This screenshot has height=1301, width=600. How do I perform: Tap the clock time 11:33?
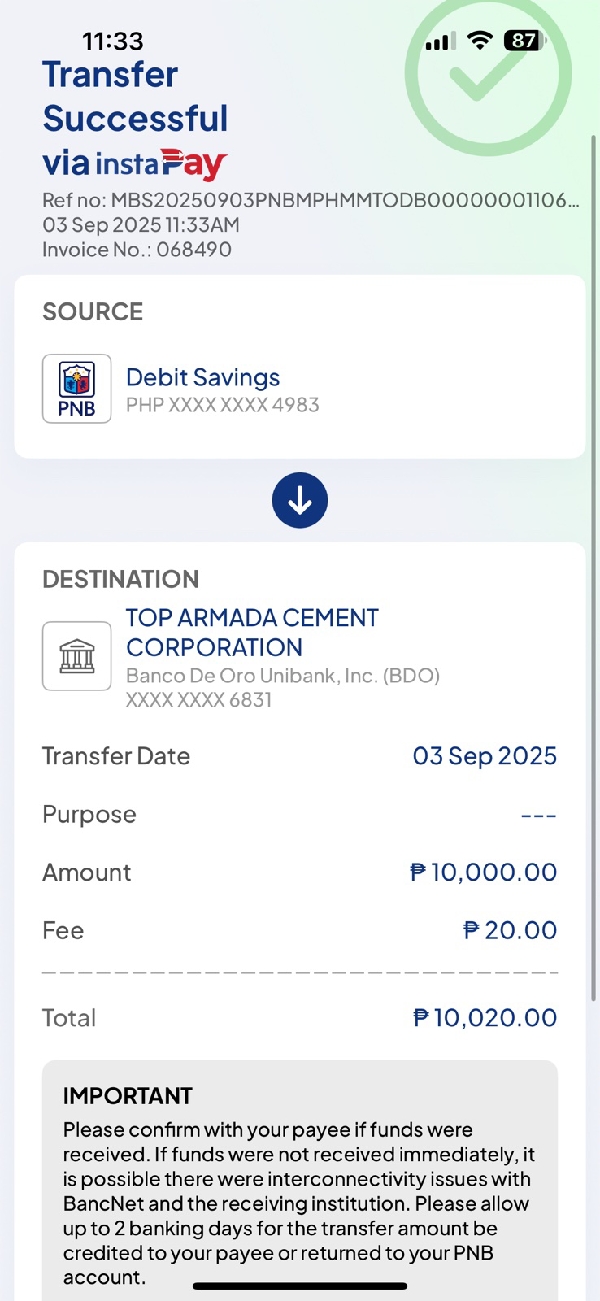click(x=113, y=41)
